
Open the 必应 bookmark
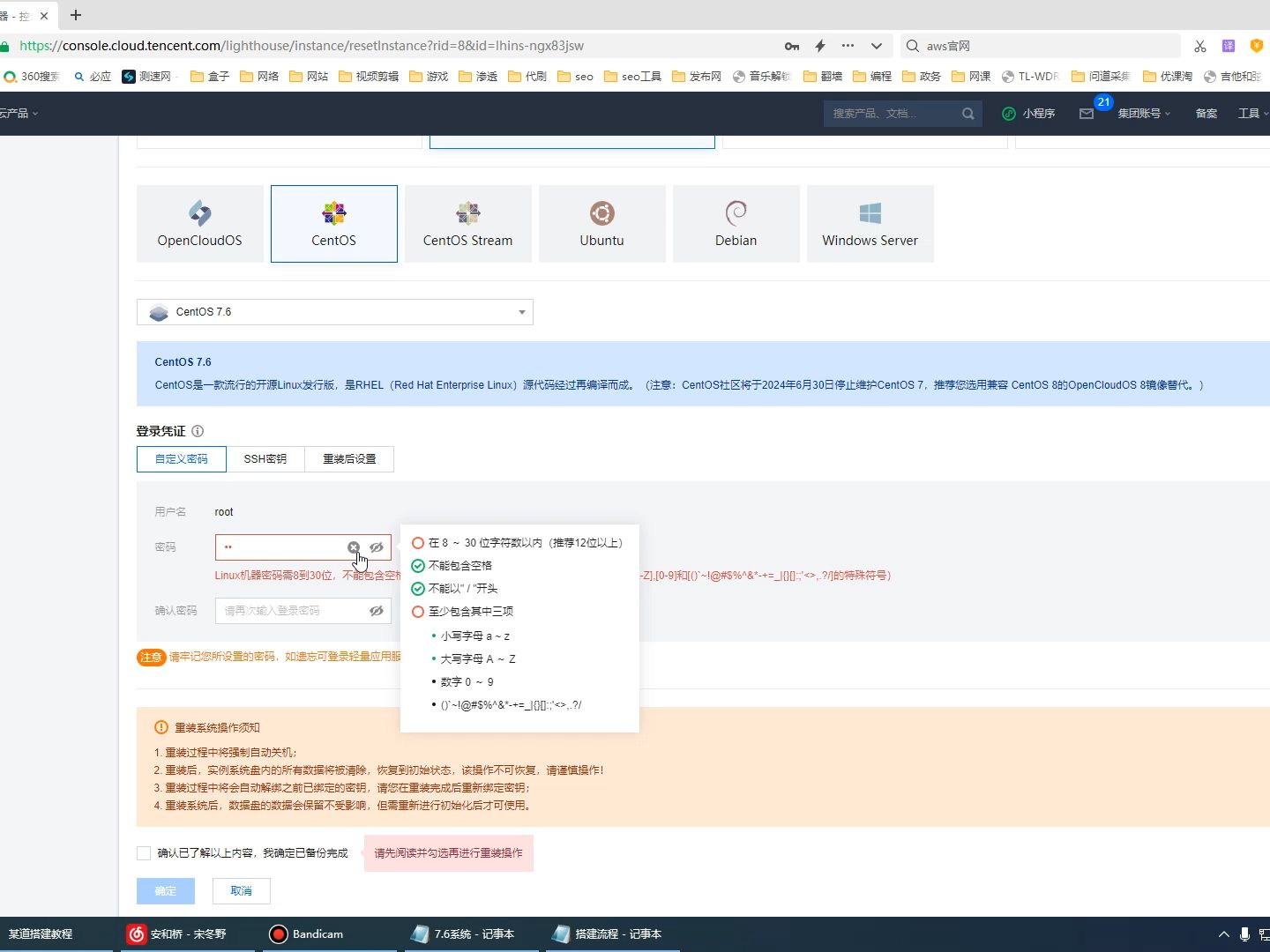pyautogui.click(x=93, y=77)
